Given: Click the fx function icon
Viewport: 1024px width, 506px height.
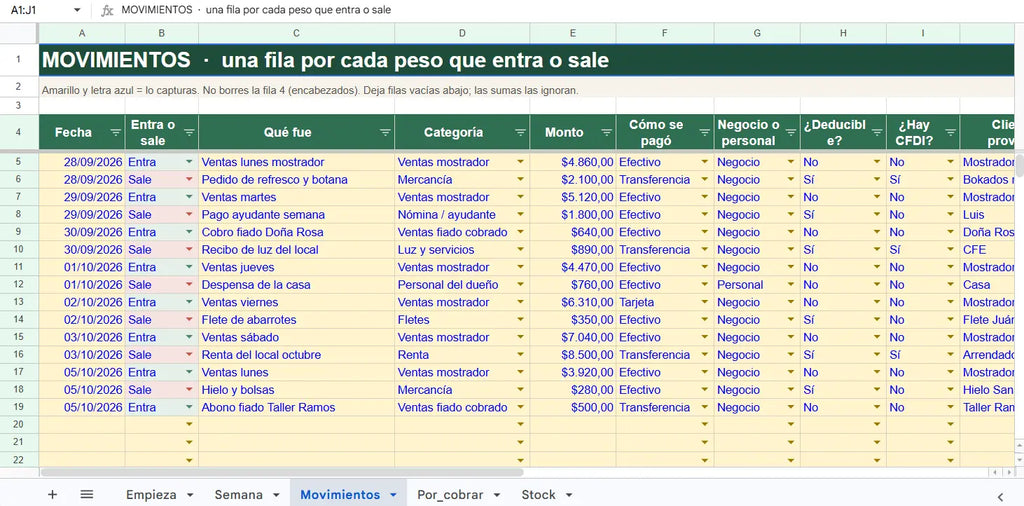Looking at the screenshot, I should pyautogui.click(x=107, y=10).
